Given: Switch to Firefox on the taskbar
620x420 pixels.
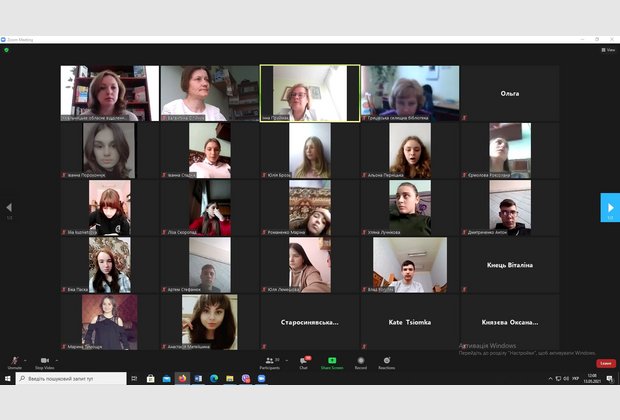Looking at the screenshot, I should pyautogui.click(x=182, y=378).
